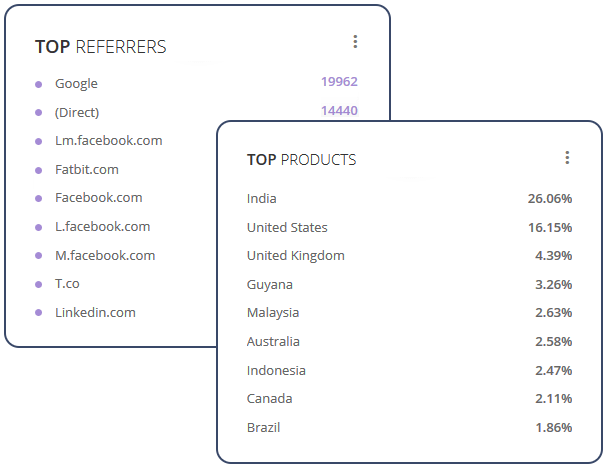
Task: Click the T.co referrer
Action: click(67, 284)
